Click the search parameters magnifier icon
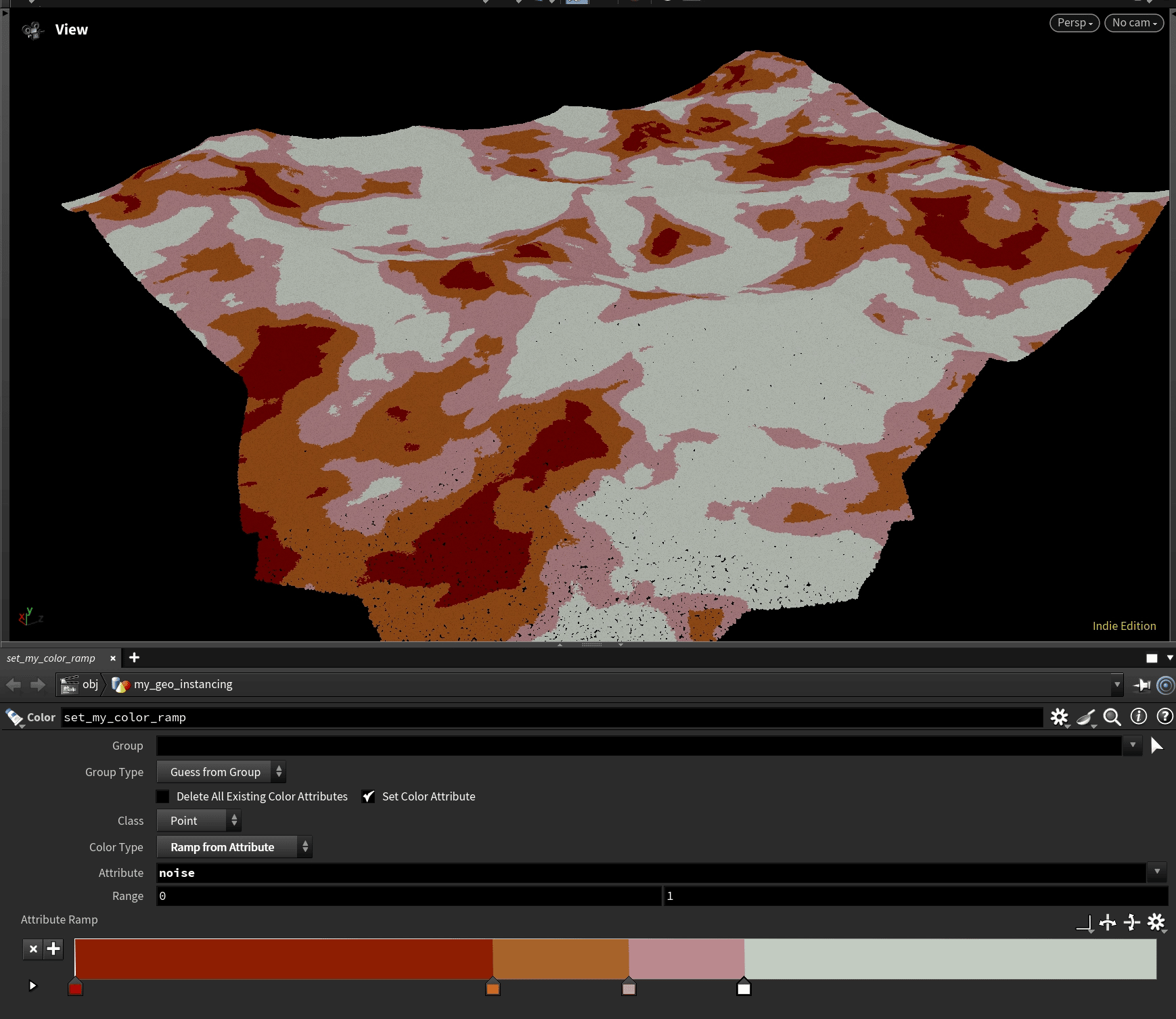This screenshot has width=1176, height=1019. (1112, 717)
